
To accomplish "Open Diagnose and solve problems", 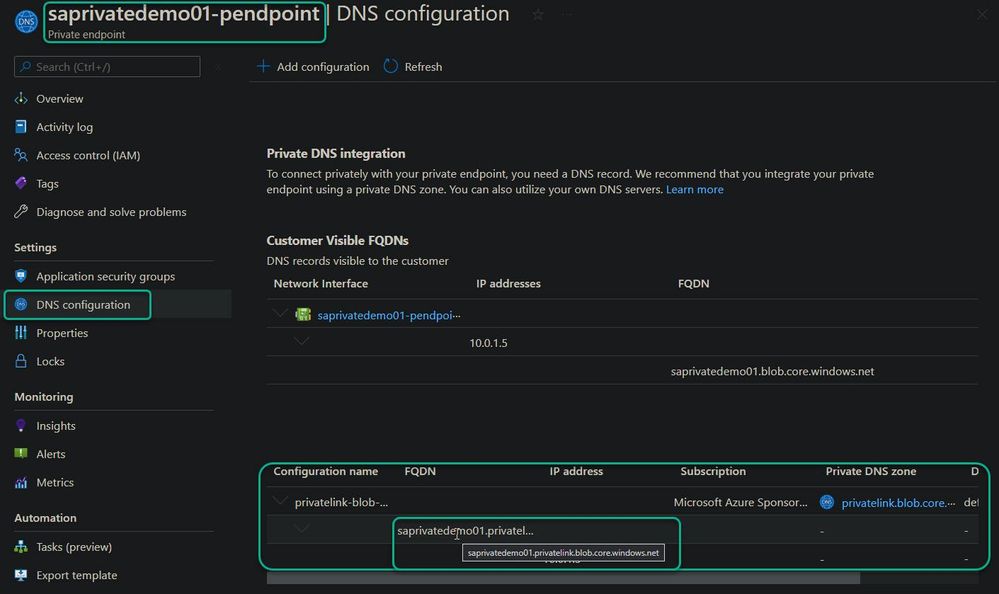I will (111, 212).
